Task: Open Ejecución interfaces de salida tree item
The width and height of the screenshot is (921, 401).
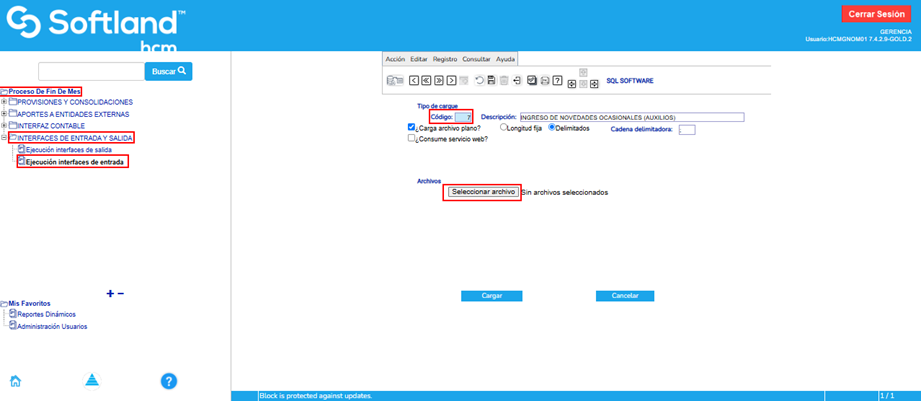Action: (68, 149)
